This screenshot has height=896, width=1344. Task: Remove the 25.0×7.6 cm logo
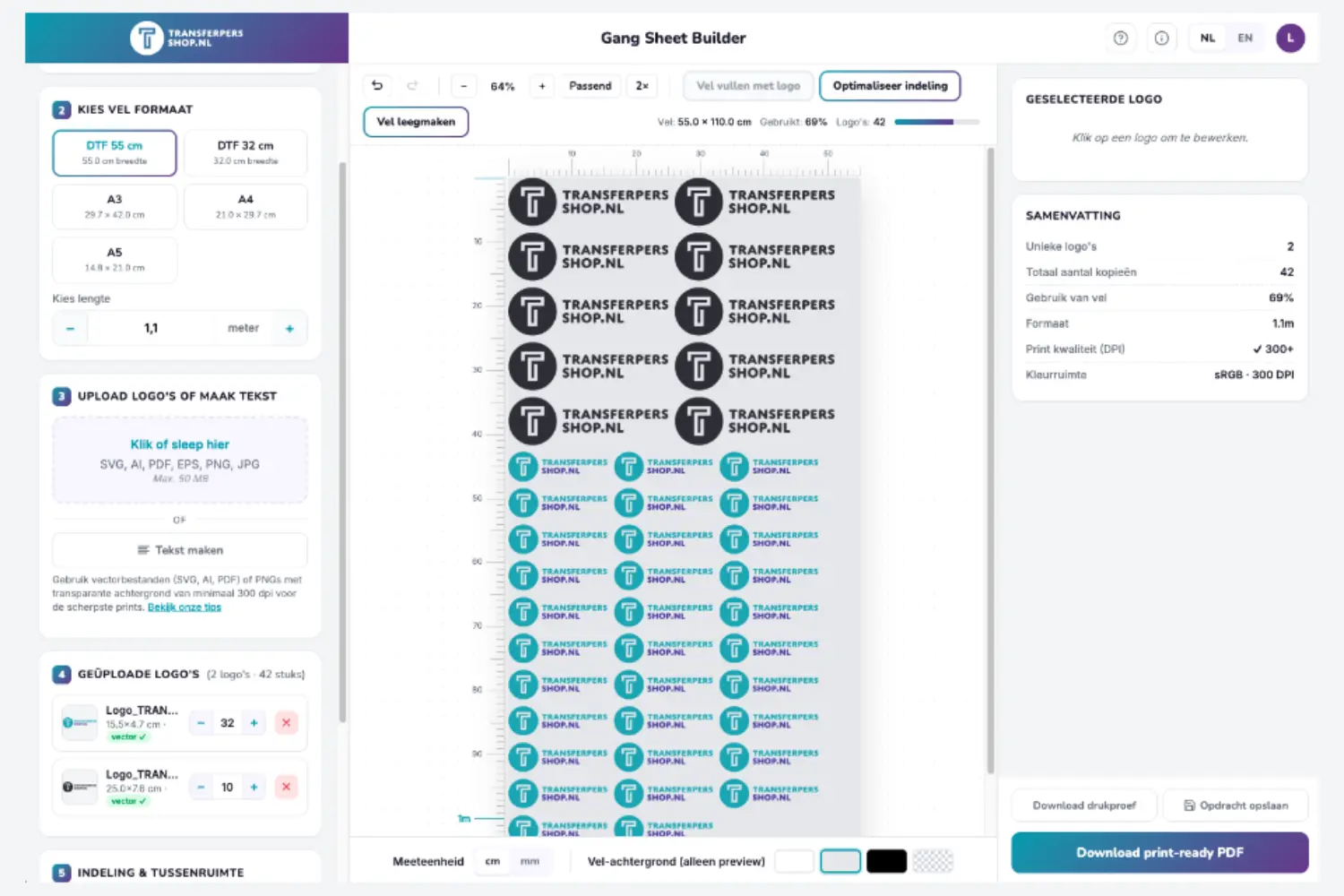(x=286, y=787)
